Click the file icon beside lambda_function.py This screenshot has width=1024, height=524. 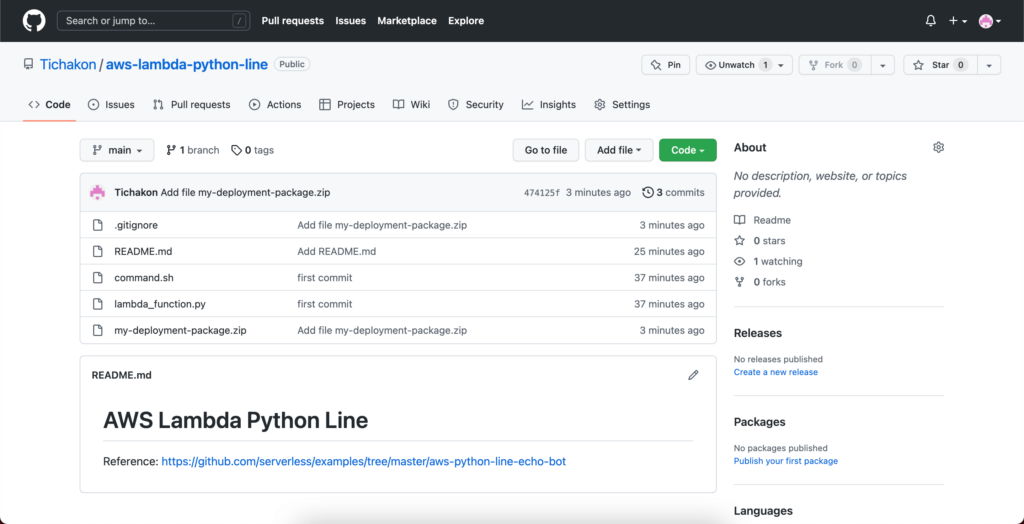pos(97,304)
